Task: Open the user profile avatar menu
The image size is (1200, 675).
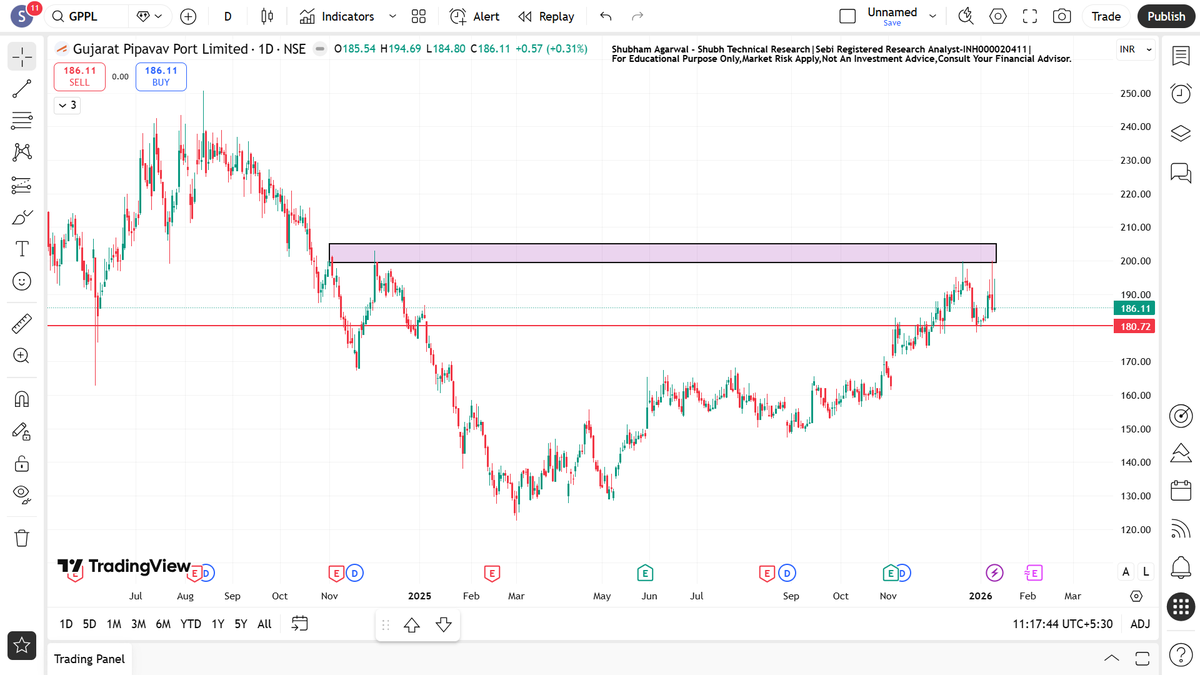Action: tap(22, 16)
